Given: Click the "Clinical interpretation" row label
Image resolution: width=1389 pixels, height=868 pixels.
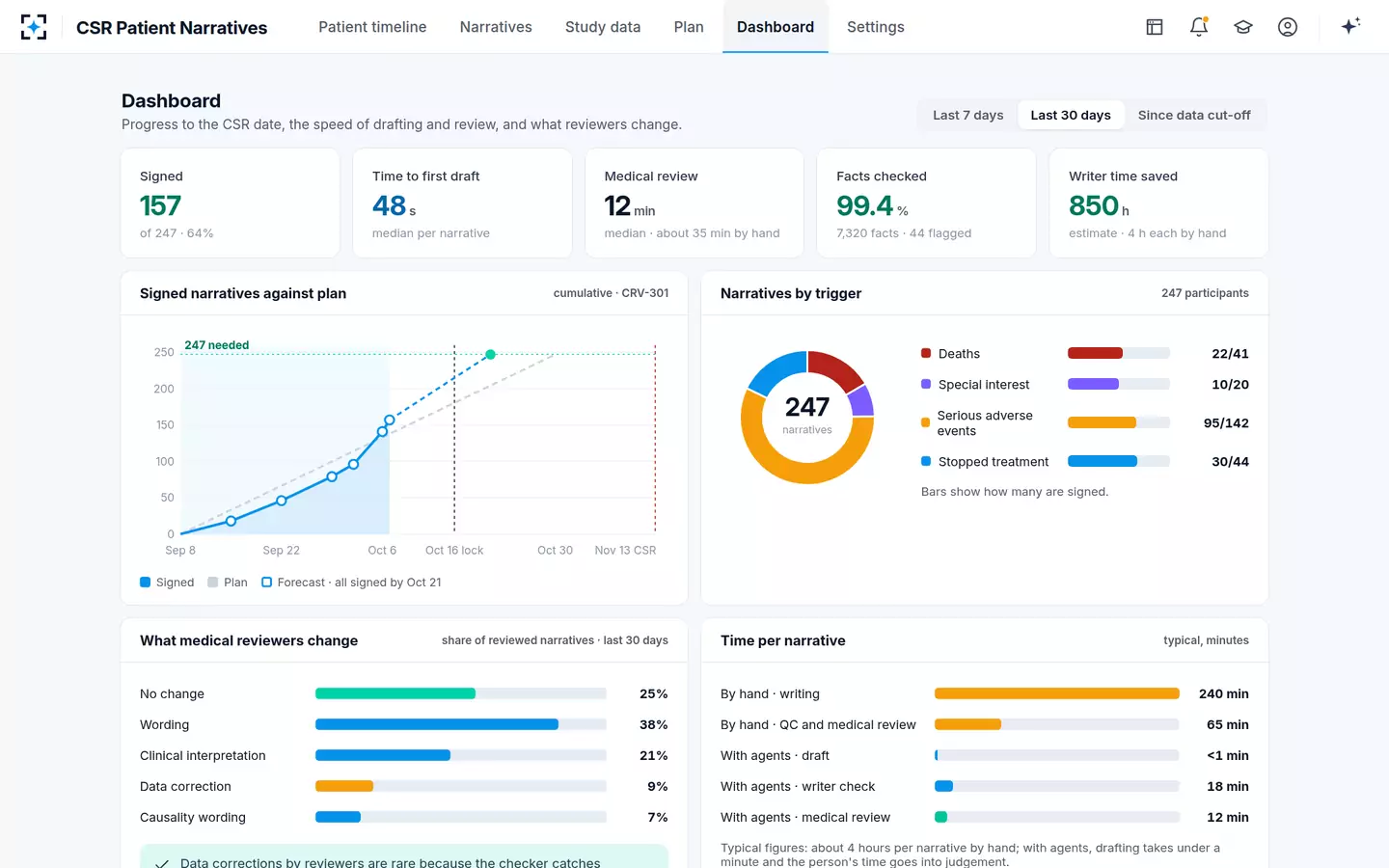Looking at the screenshot, I should click(203, 755).
